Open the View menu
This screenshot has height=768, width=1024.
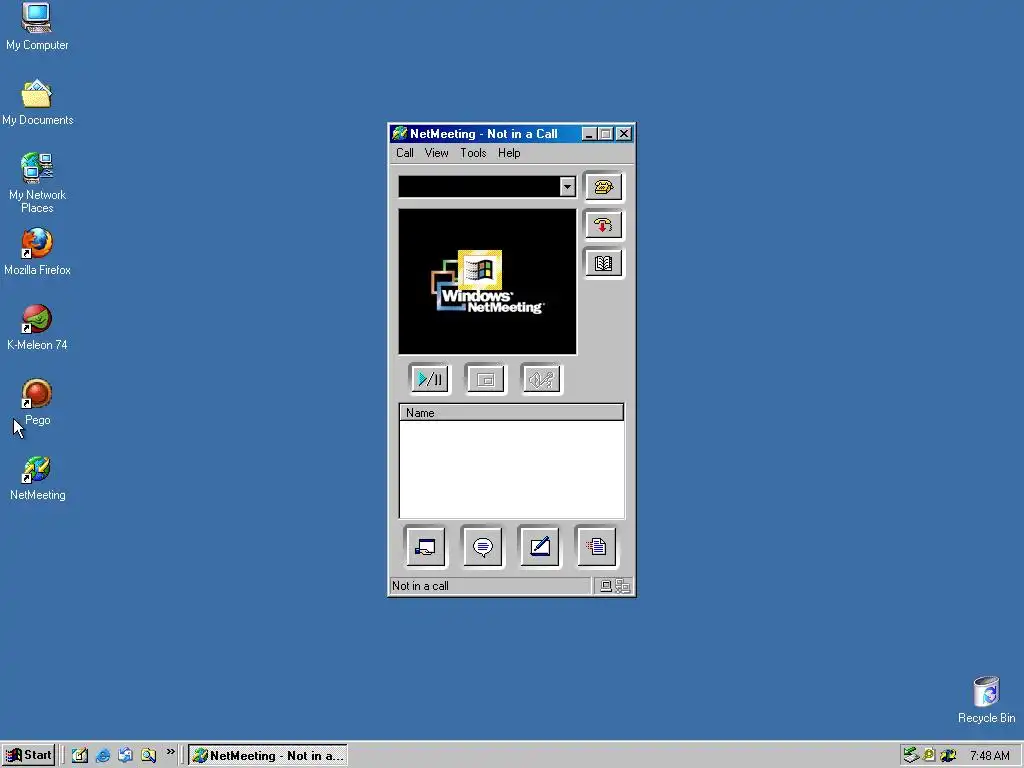[x=436, y=153]
